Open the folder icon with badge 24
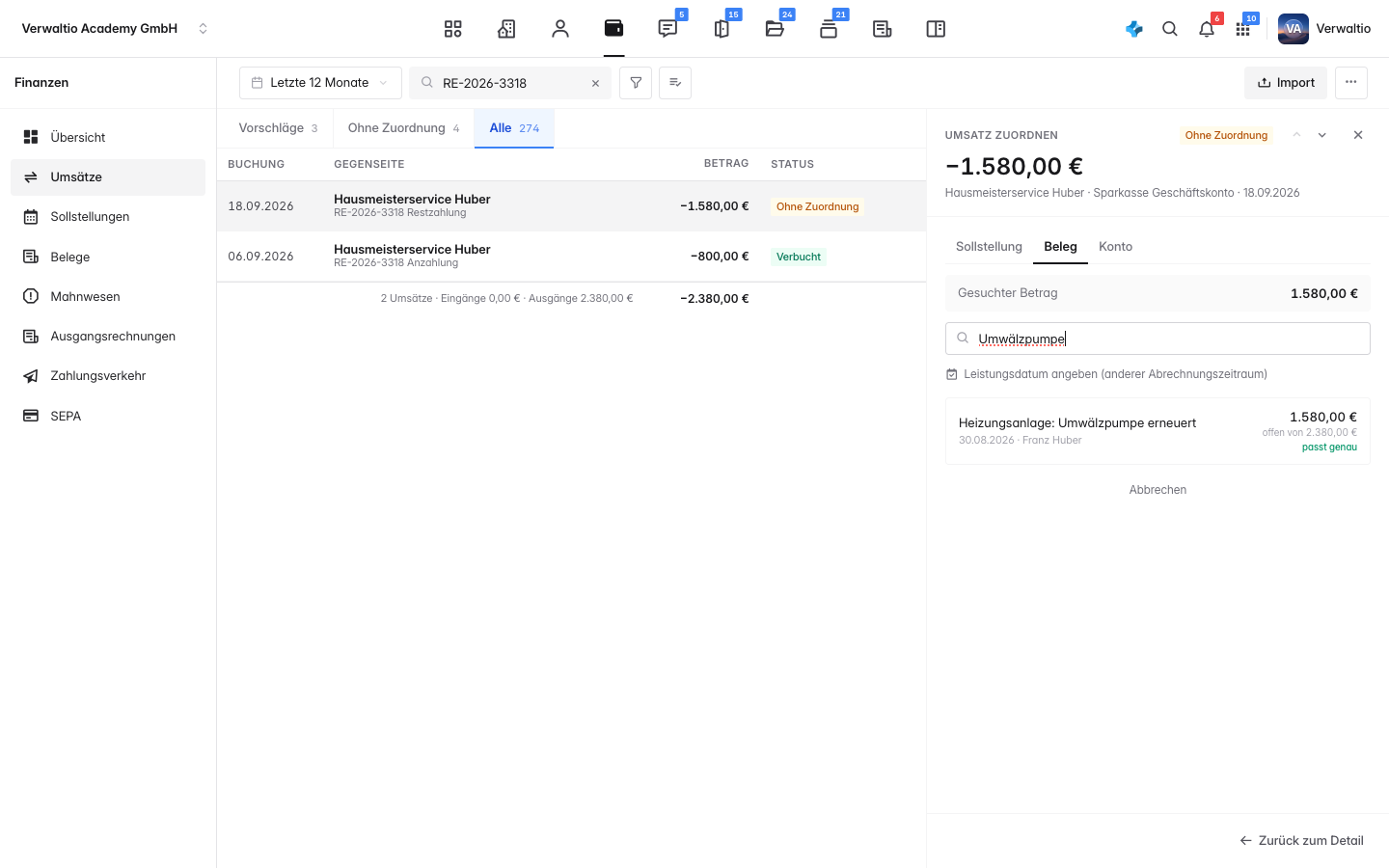Viewport: 1389px width, 868px height. click(x=775, y=29)
